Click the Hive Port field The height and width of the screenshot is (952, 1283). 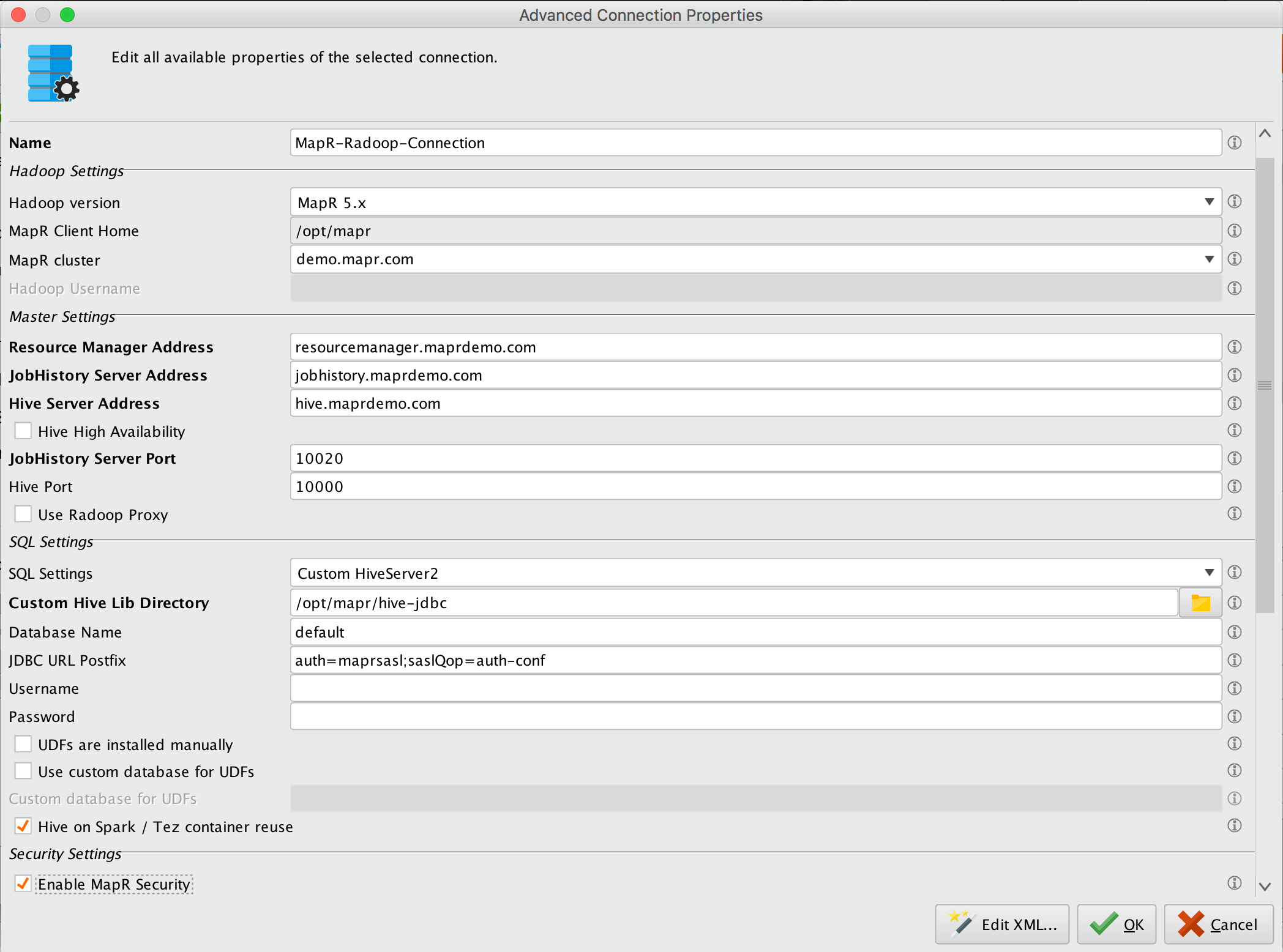[756, 486]
